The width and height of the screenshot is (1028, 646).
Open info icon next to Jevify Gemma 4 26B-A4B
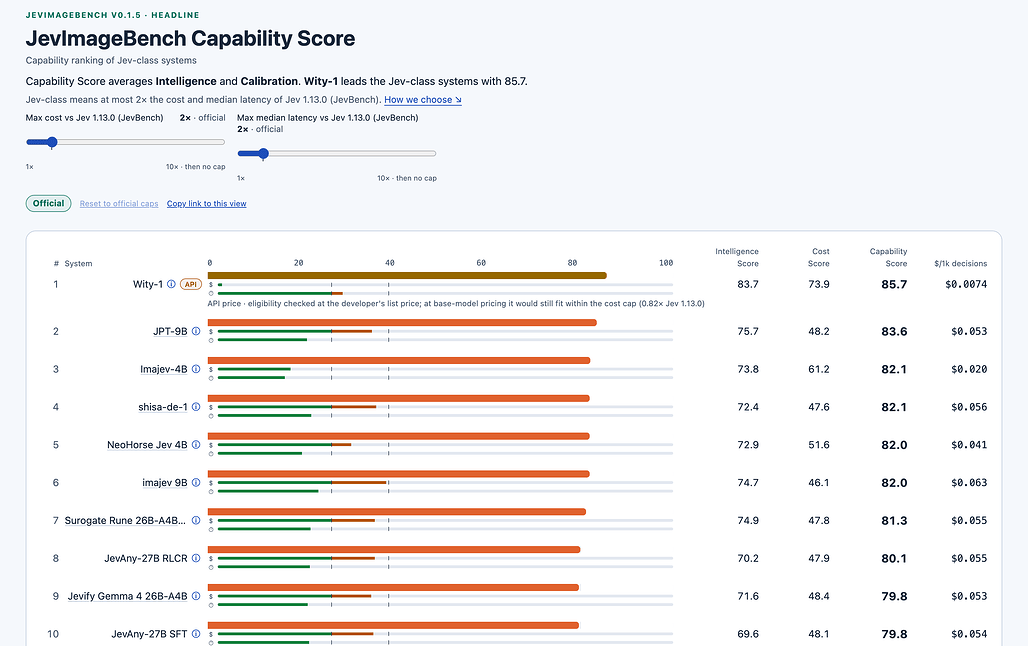[x=195, y=596]
